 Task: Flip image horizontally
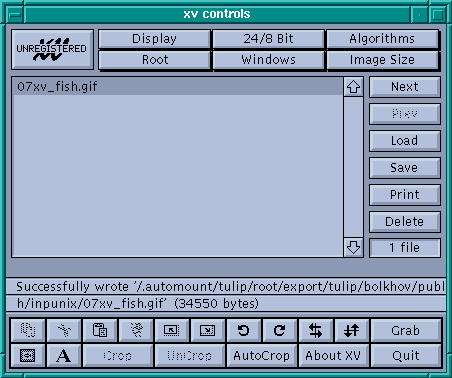click(x=316, y=330)
